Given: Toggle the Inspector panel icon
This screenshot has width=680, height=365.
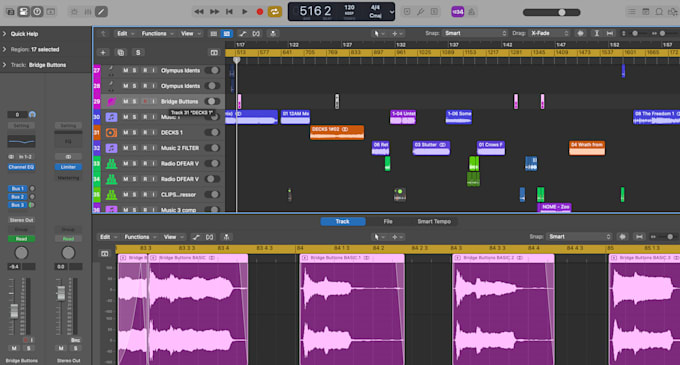Looking at the screenshot, I should [23, 12].
